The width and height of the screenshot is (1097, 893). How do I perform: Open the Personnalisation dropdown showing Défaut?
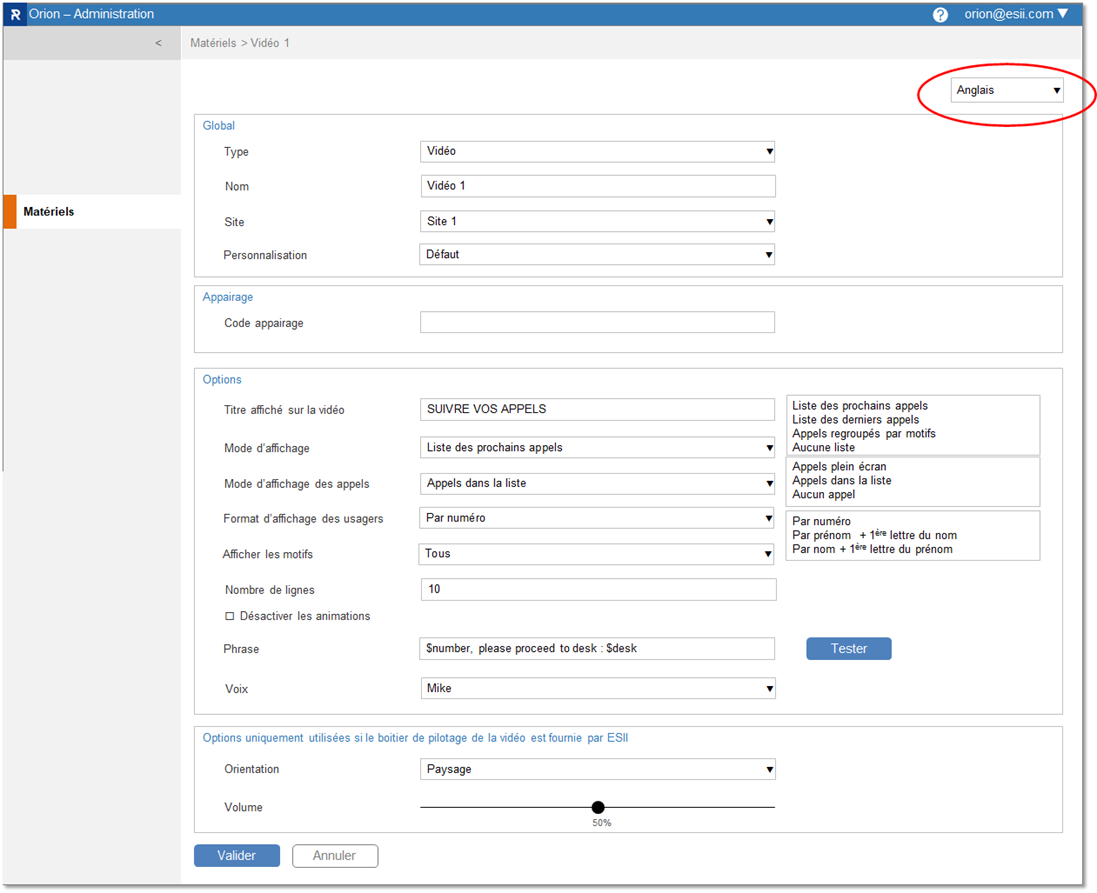point(597,254)
